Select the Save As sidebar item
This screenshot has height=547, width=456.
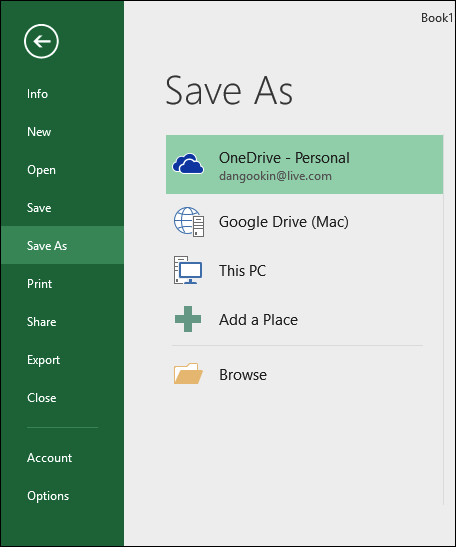tap(62, 245)
